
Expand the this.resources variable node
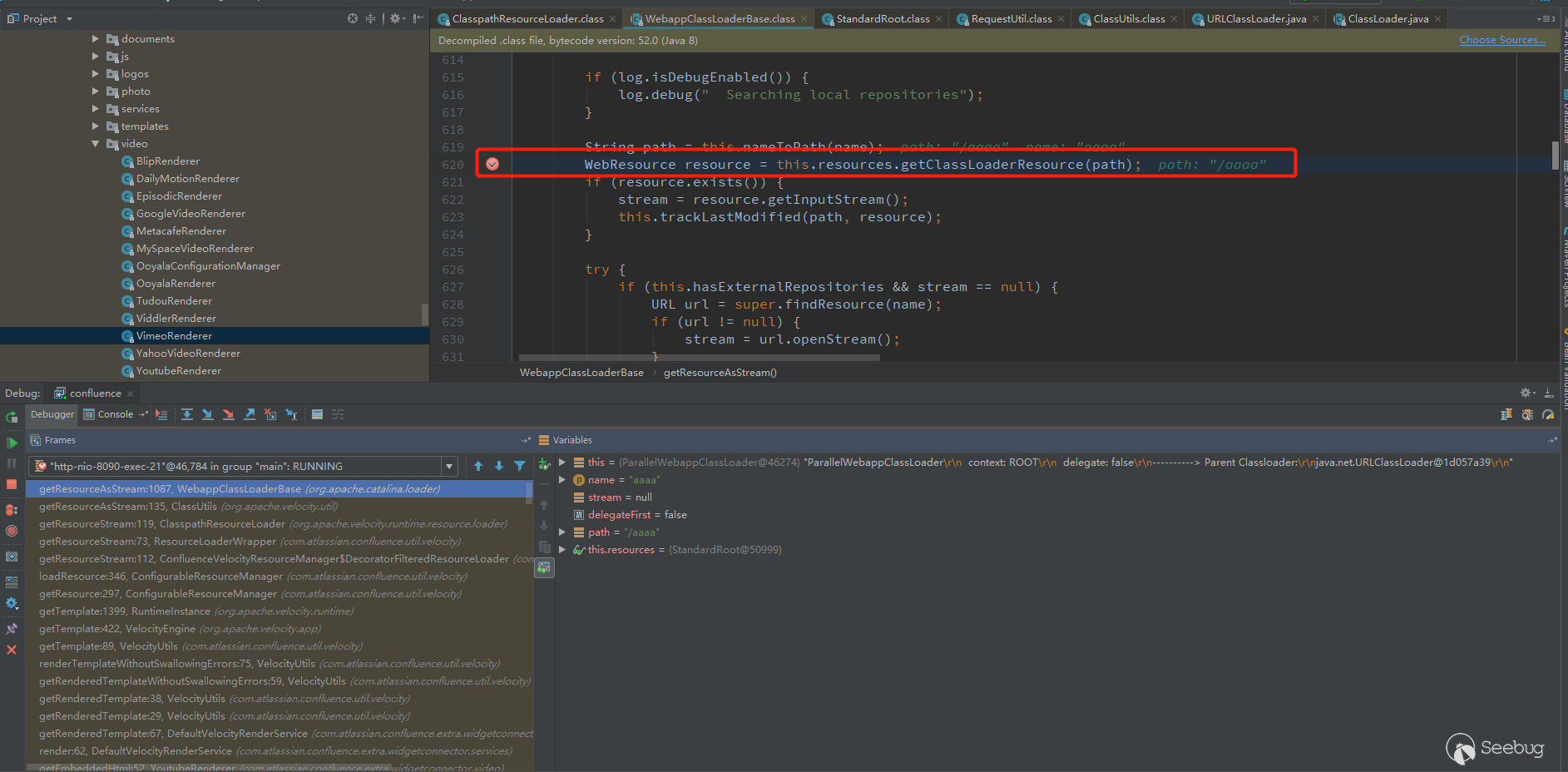click(x=562, y=550)
